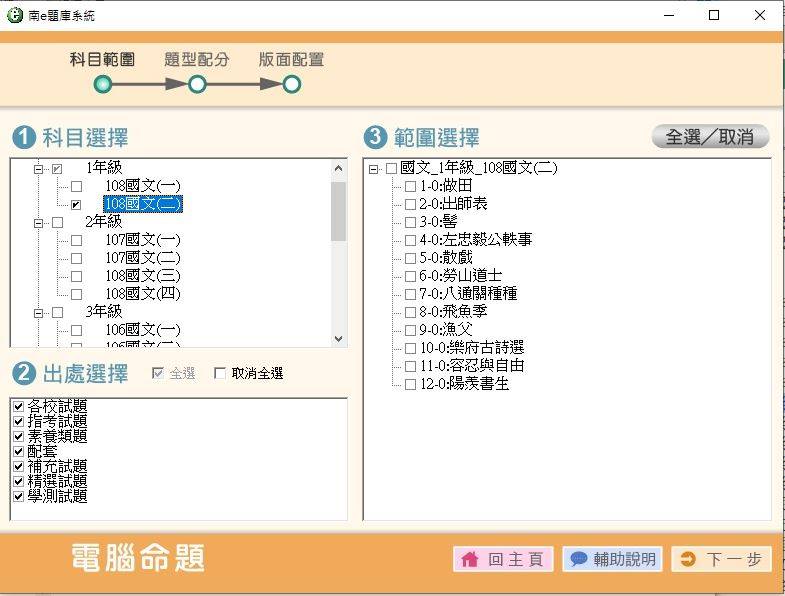
Task: Uncheck 精選試題 source
Action: coord(19,481)
